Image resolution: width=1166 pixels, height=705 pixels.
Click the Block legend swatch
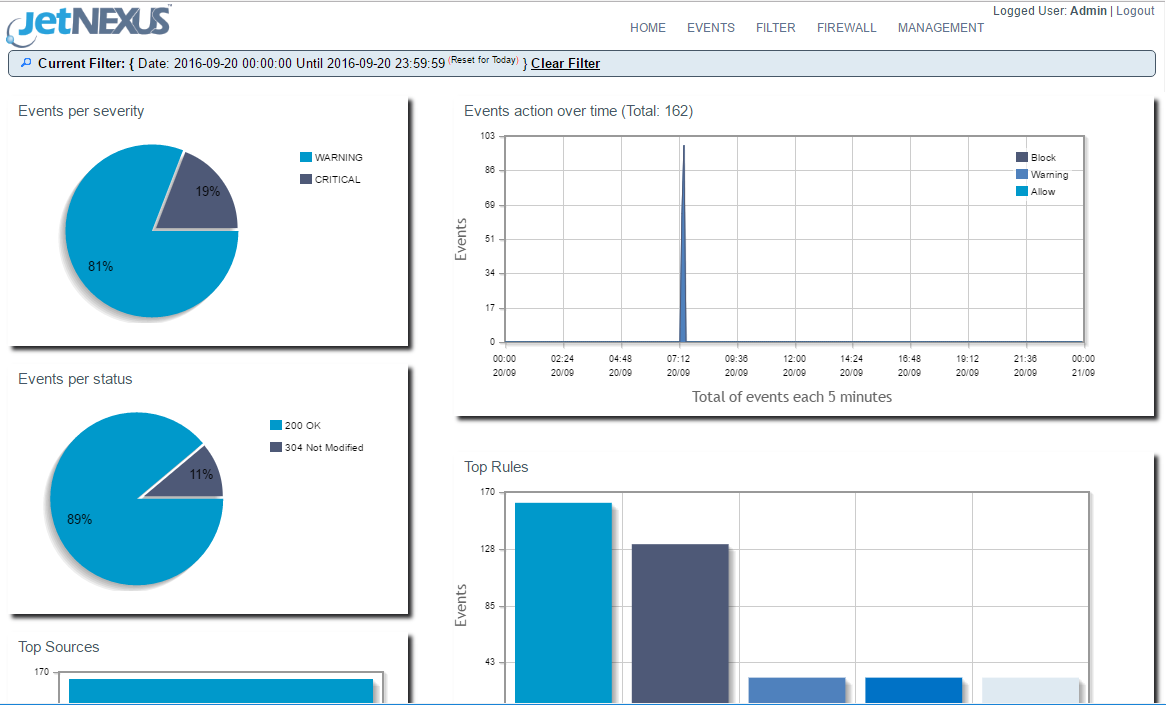pyautogui.click(x=1022, y=157)
